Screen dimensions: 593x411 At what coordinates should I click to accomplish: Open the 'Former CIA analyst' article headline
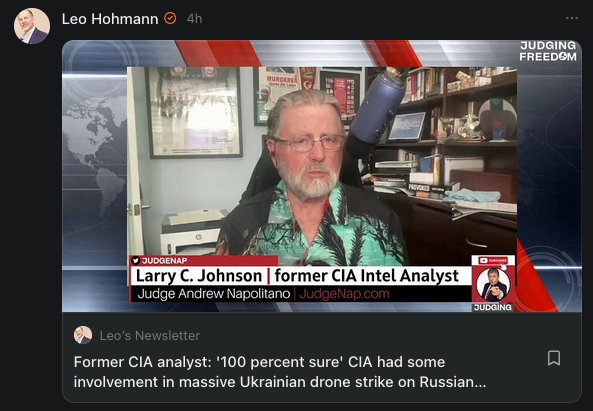280,372
